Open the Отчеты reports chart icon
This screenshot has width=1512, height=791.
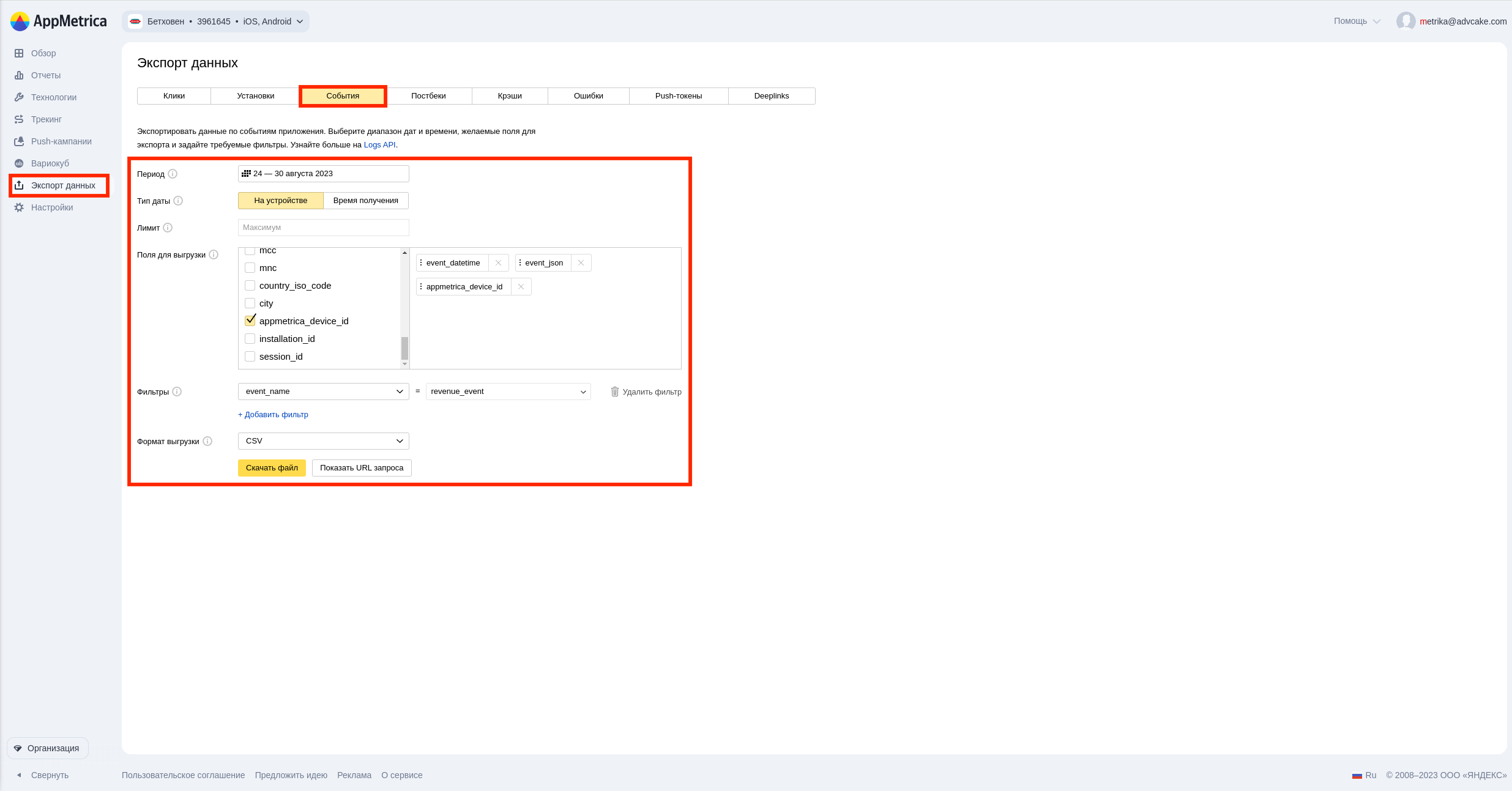click(x=19, y=75)
